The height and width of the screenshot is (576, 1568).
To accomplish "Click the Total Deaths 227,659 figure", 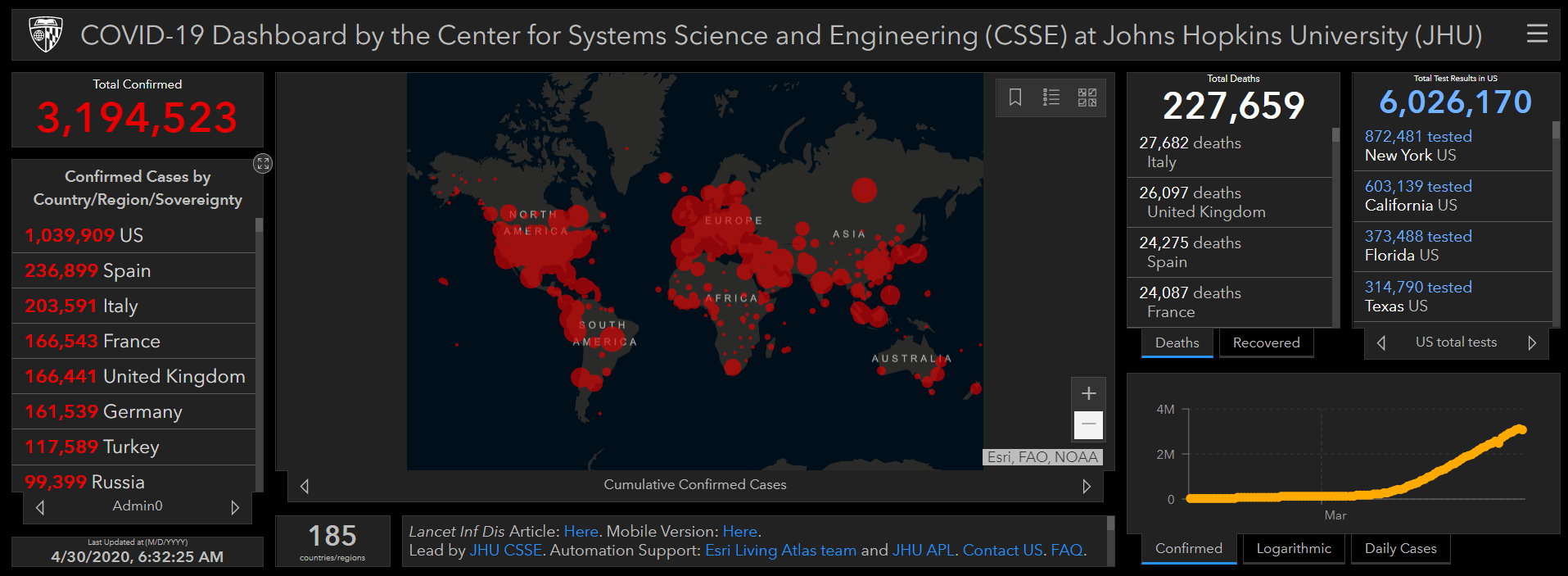I will (x=1234, y=106).
